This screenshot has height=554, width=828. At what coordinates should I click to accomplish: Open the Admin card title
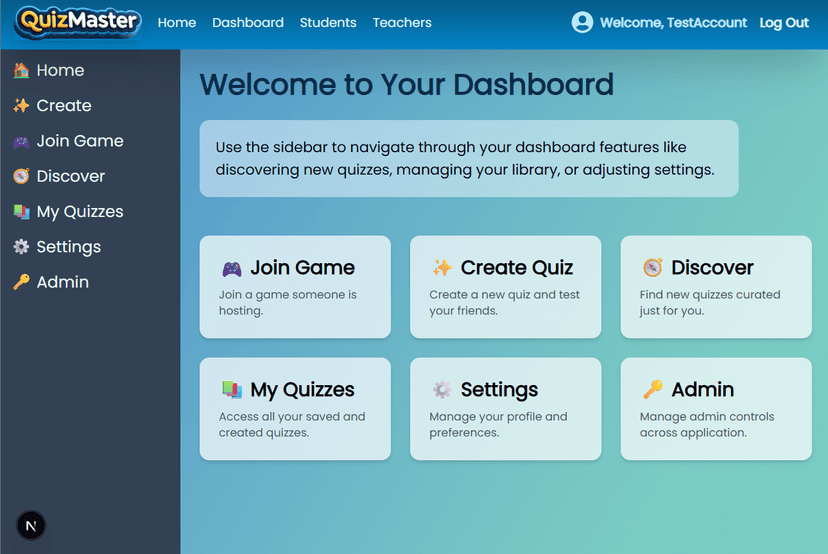click(x=702, y=390)
